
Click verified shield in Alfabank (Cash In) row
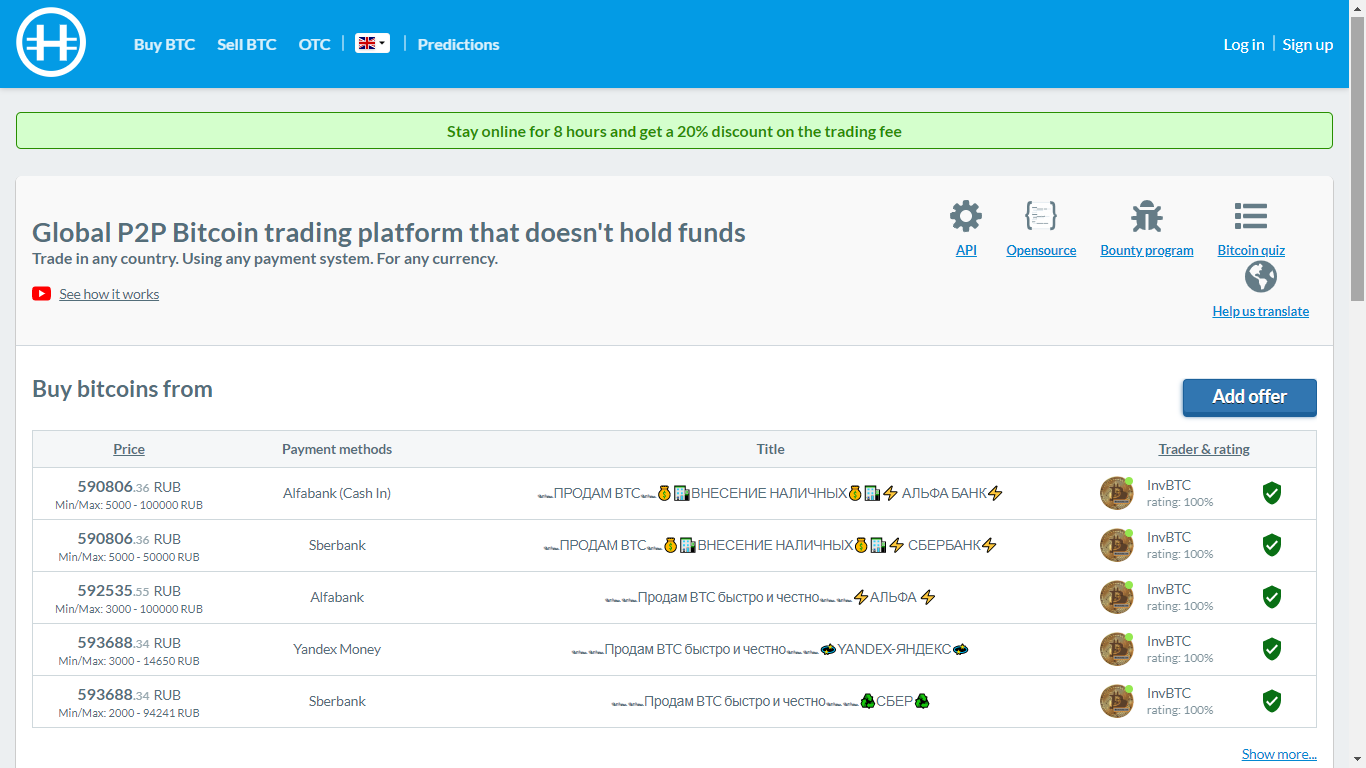1272,493
